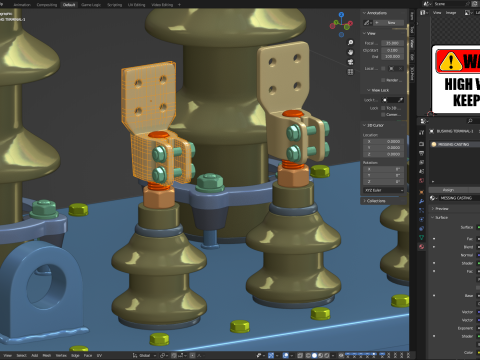The image size is (480, 360).
Task: Toggle the camera view icon
Action: (350, 62)
